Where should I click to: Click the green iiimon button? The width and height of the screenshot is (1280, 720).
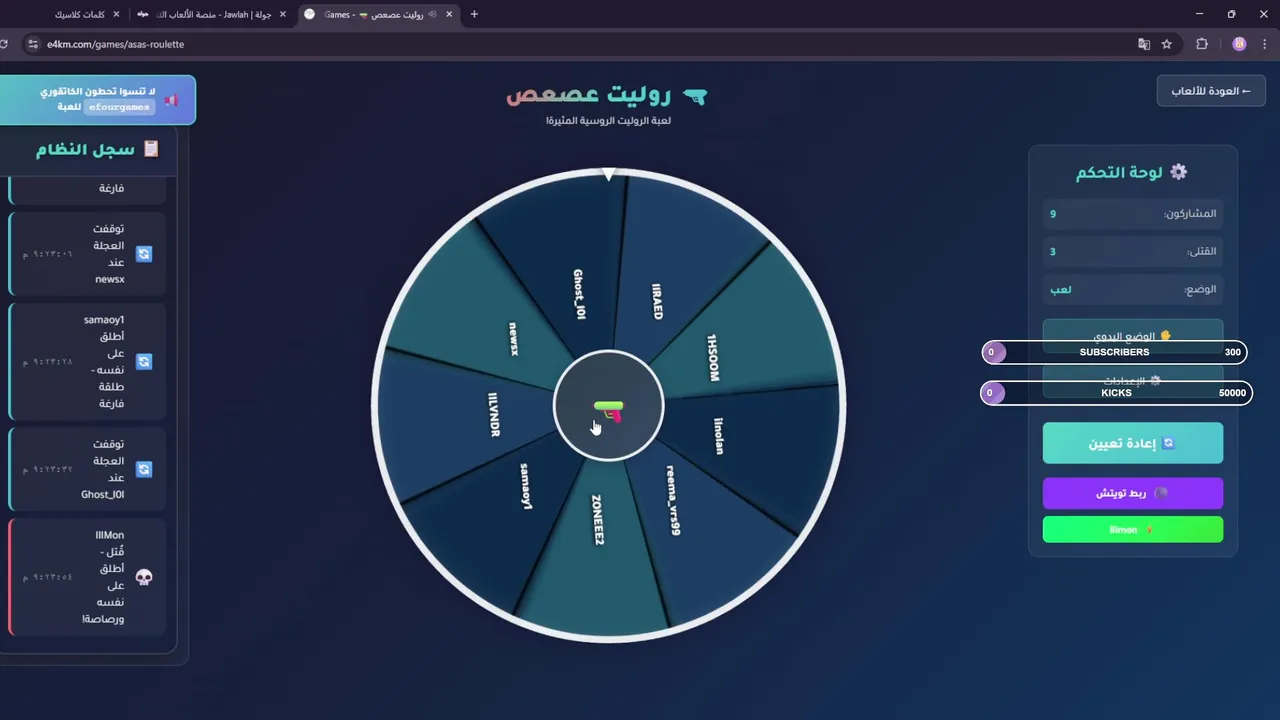(1133, 529)
